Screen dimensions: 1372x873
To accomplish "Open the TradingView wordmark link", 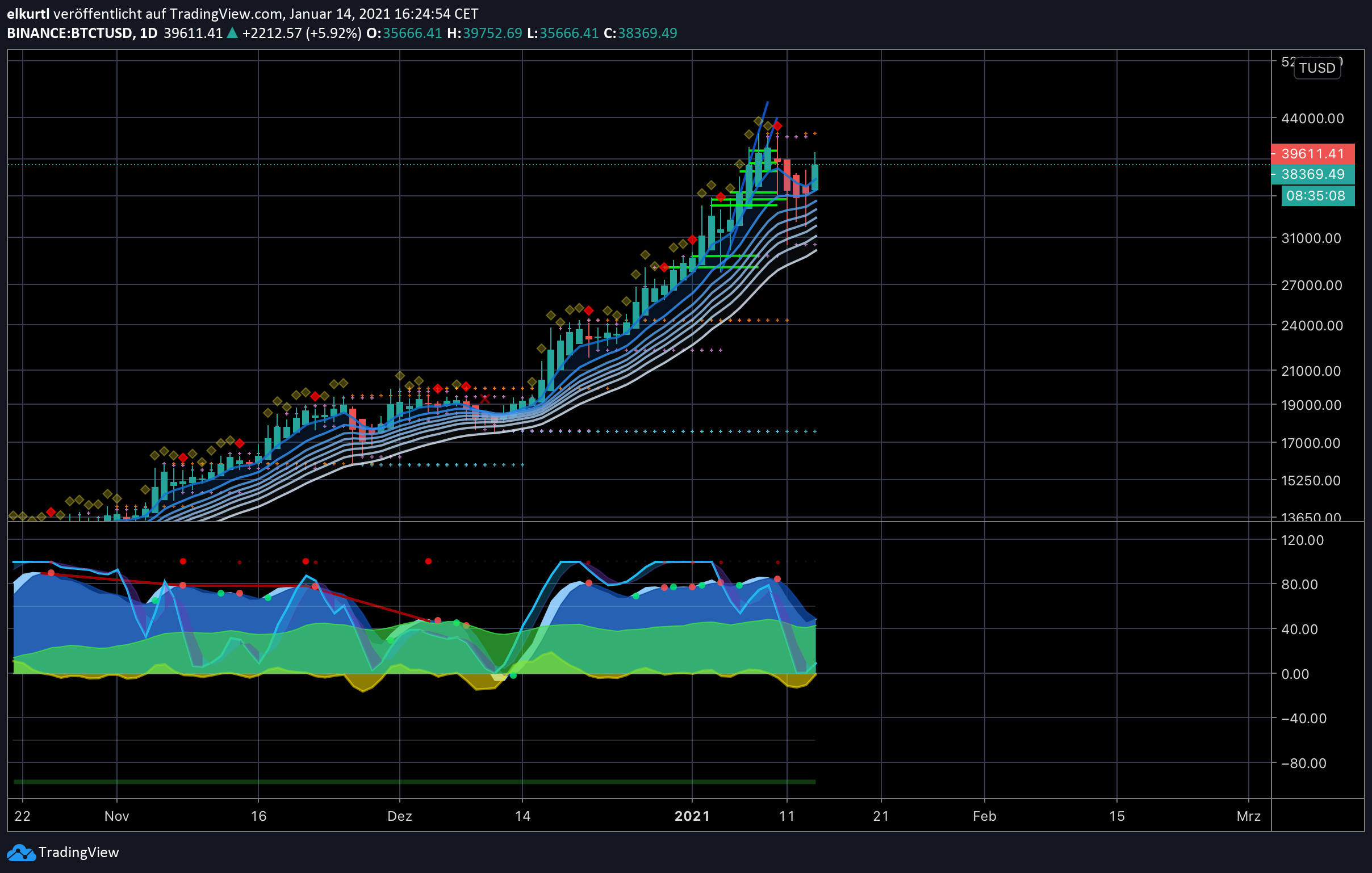I will (x=78, y=853).
